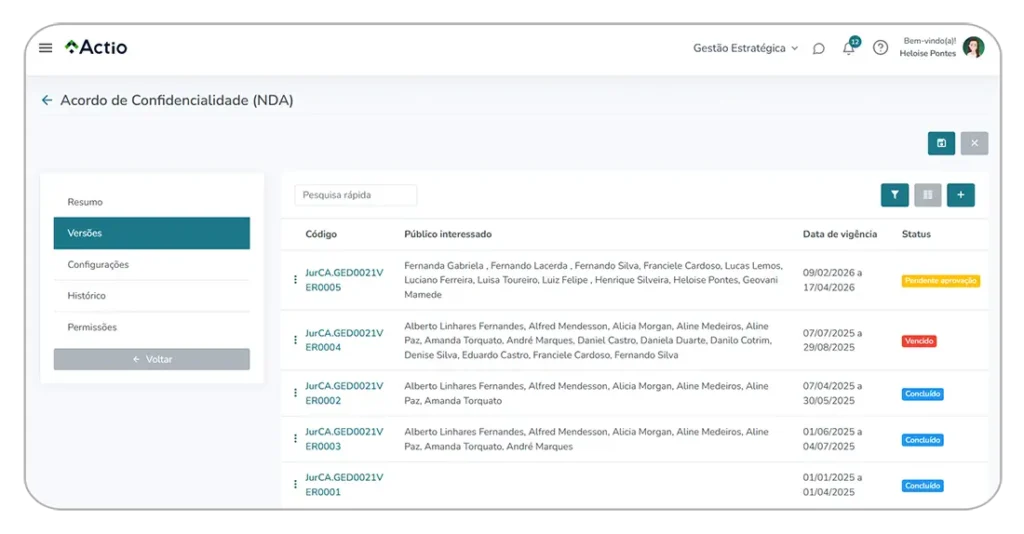The height and width of the screenshot is (534, 1024).
Task: Open the chat messages icon
Action: [x=818, y=48]
